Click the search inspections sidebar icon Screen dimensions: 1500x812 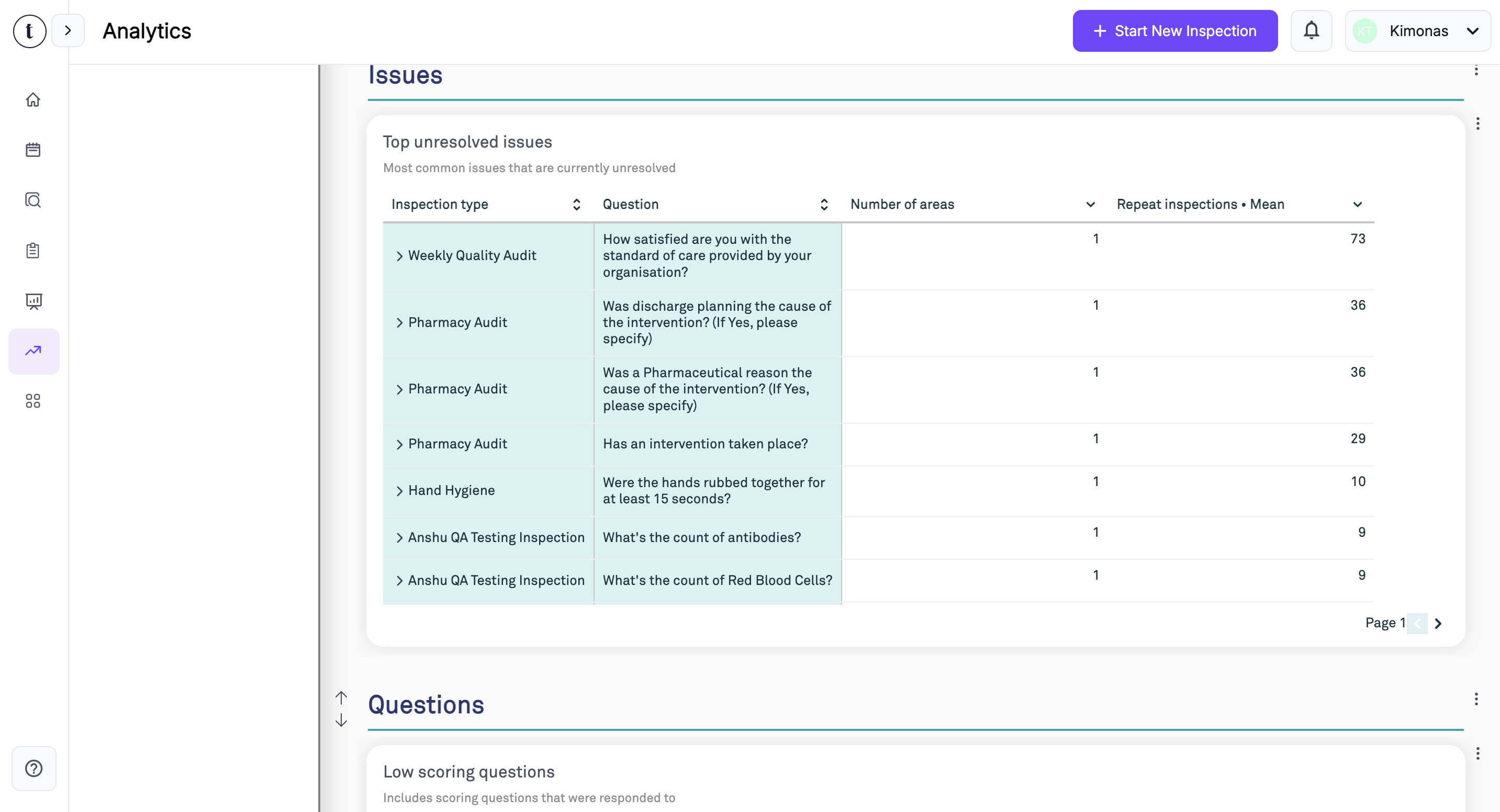pyautogui.click(x=33, y=200)
